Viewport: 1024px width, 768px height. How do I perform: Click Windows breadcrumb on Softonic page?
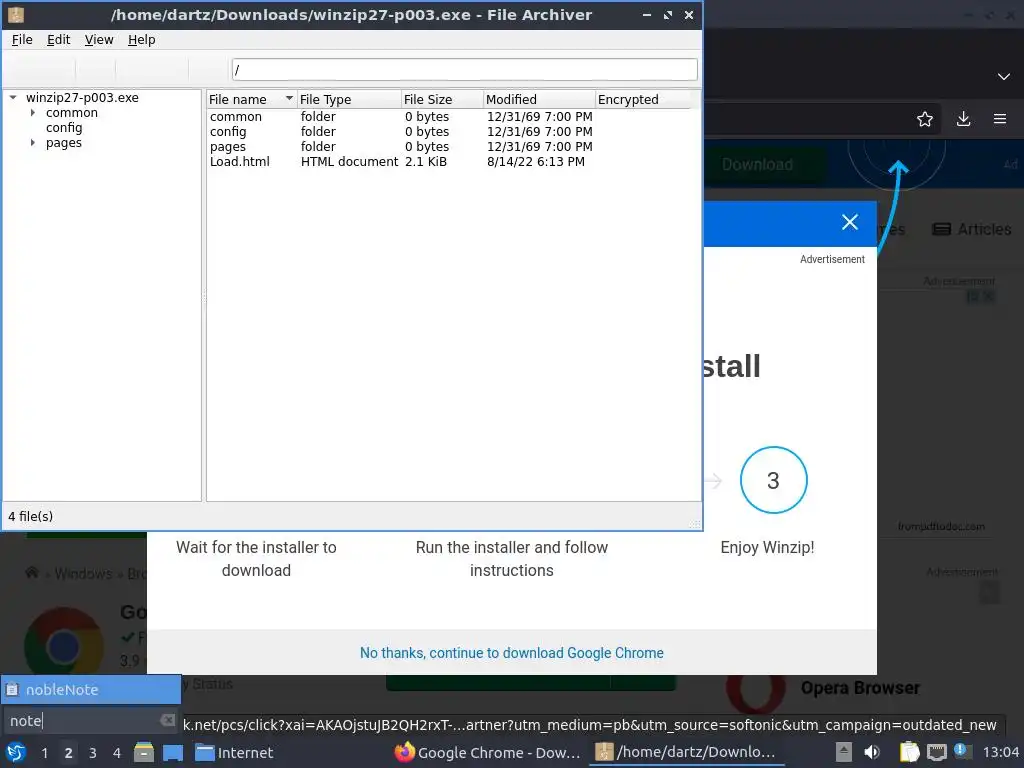pos(83,573)
